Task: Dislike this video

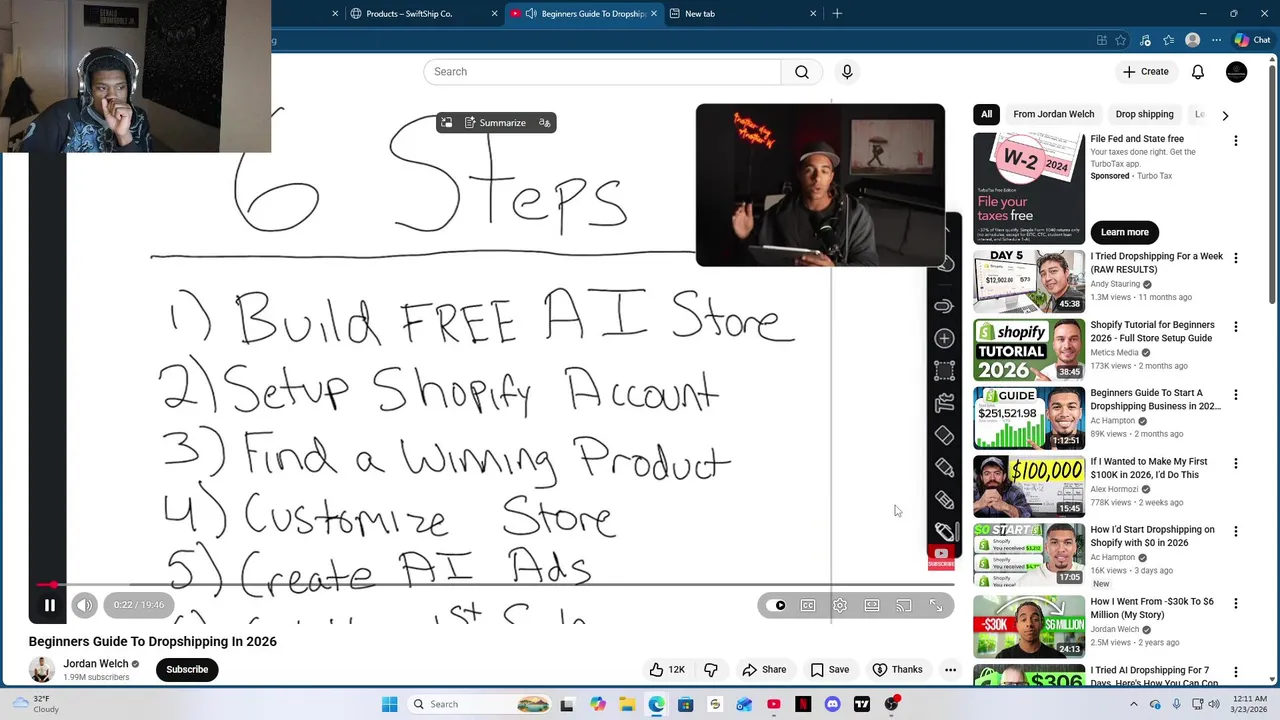Action: pyautogui.click(x=711, y=670)
